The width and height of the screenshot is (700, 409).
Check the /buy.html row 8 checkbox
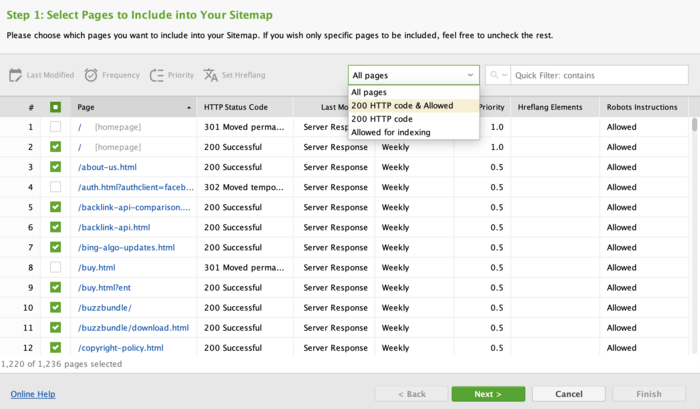(55, 267)
